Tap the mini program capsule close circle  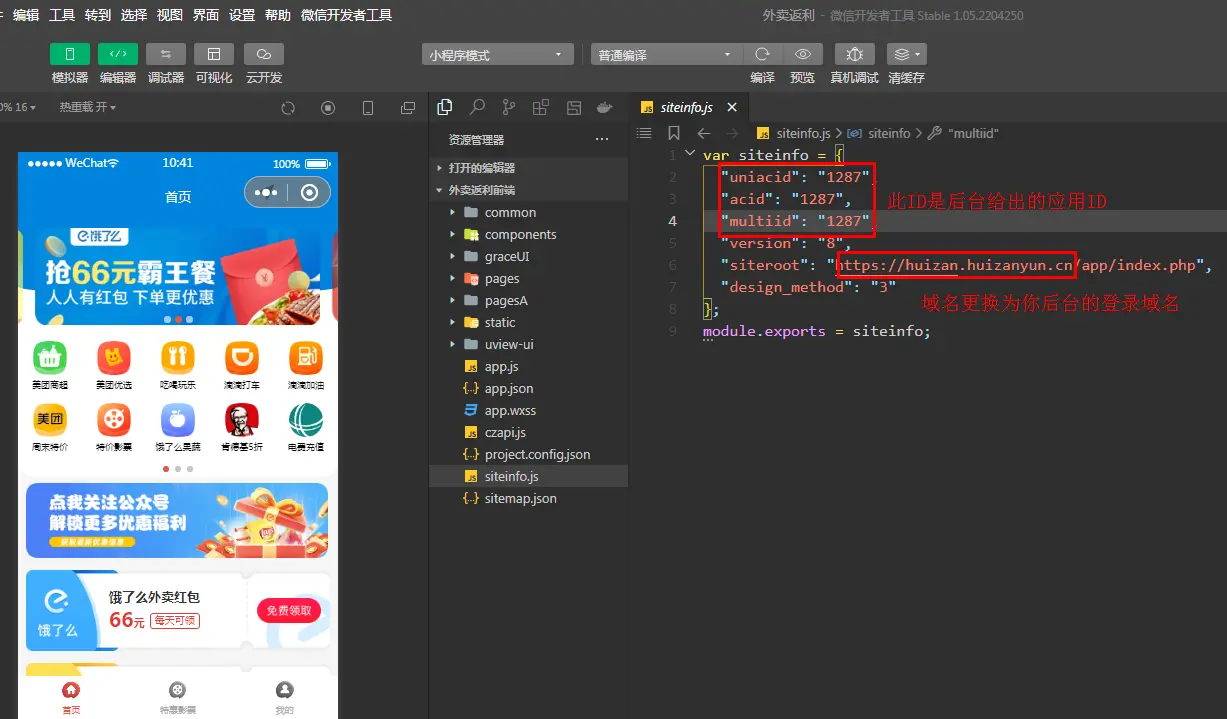click(x=310, y=192)
